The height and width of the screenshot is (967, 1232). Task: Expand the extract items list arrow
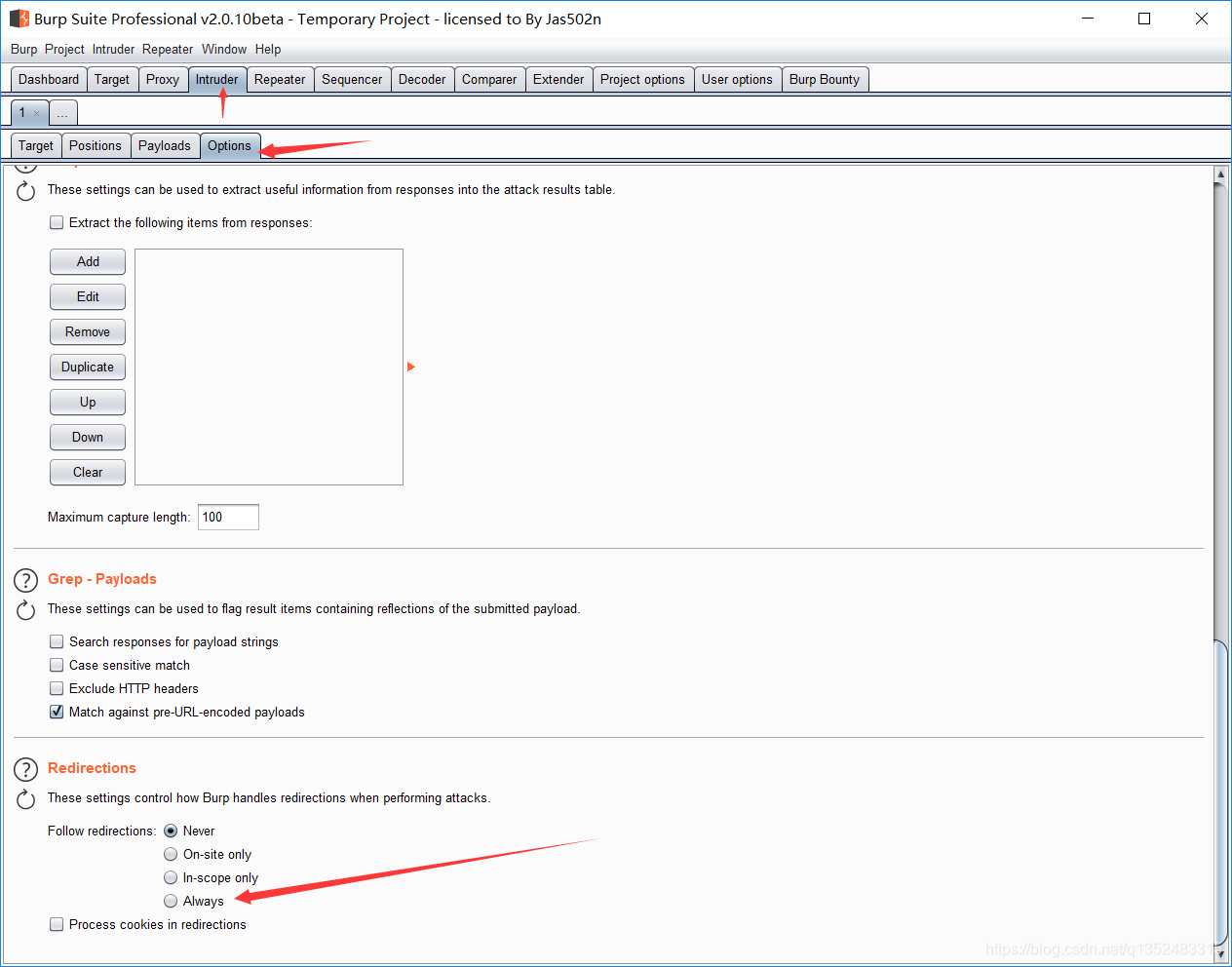coord(411,367)
